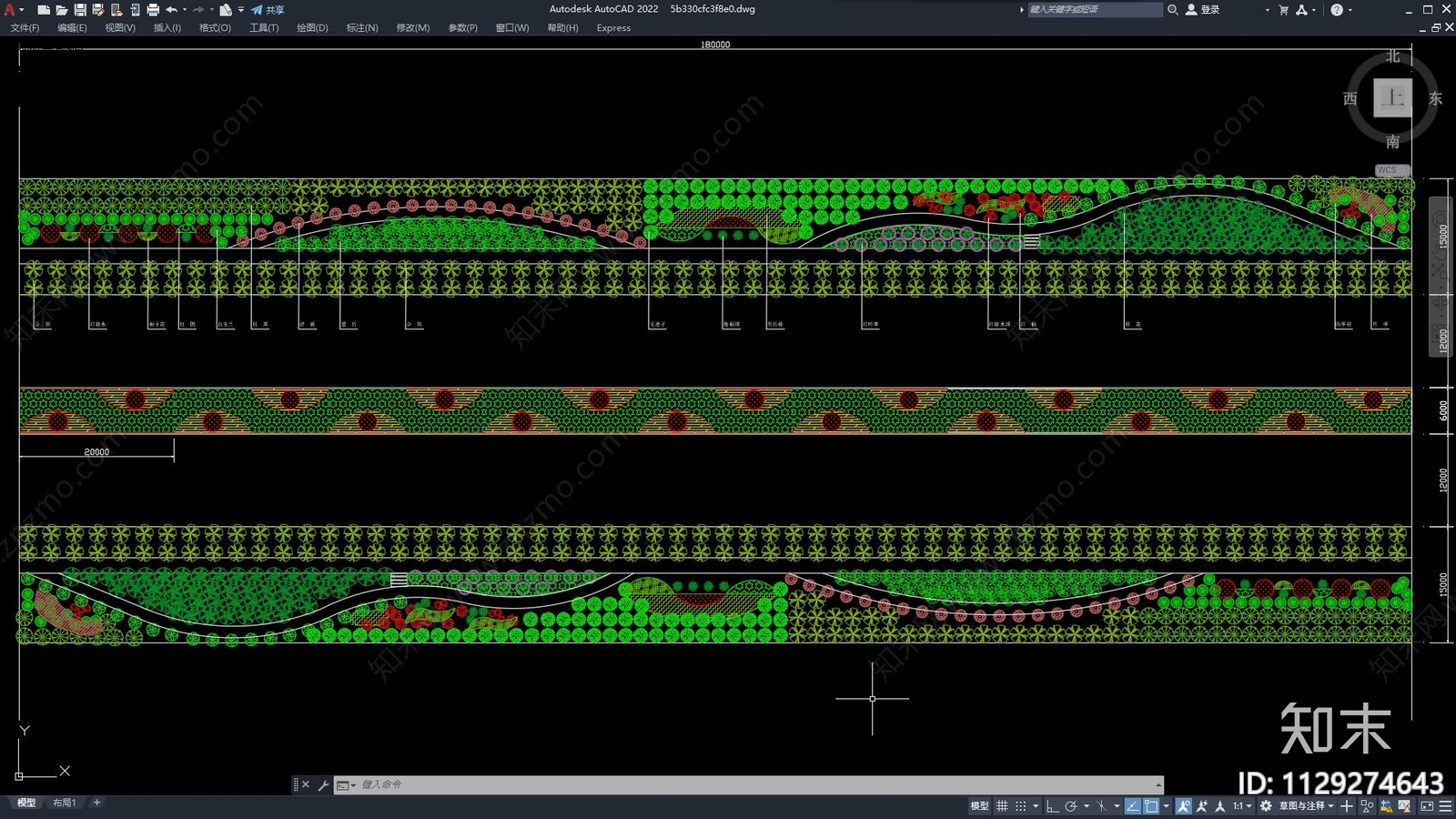This screenshot has width=1456, height=819.
Task: Focus the keyword search input box
Action: click(1095, 10)
